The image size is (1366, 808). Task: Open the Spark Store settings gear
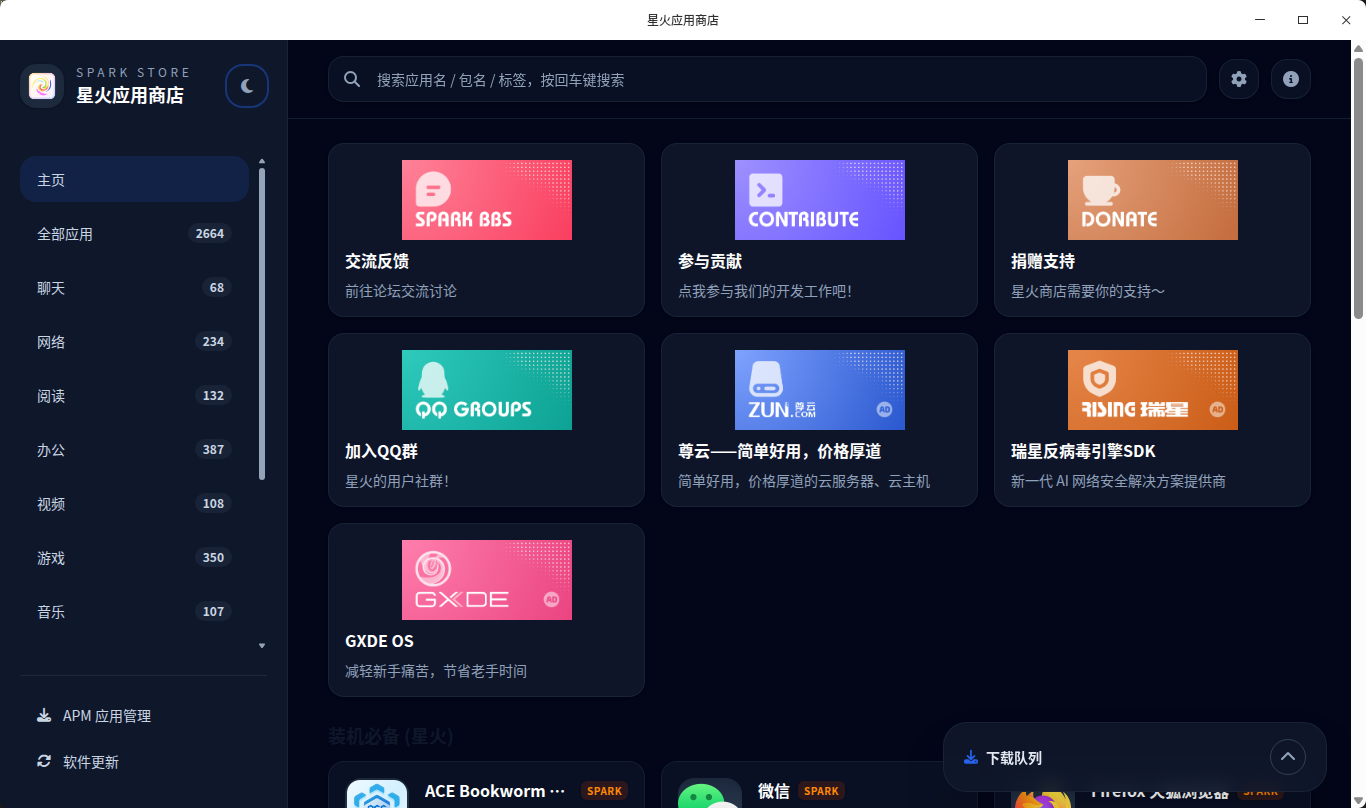tap(1238, 79)
